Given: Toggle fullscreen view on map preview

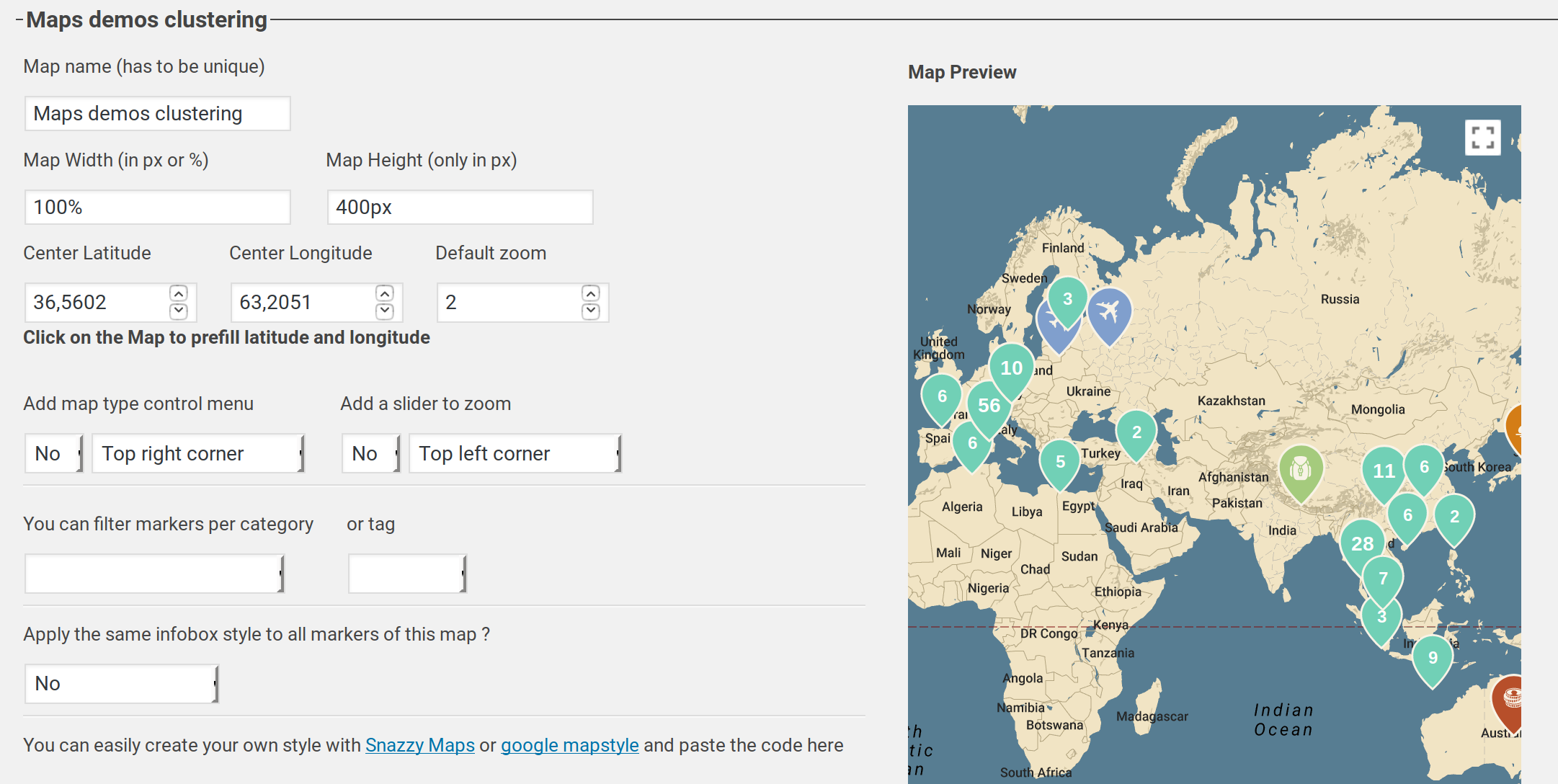Looking at the screenshot, I should pyautogui.click(x=1482, y=137).
